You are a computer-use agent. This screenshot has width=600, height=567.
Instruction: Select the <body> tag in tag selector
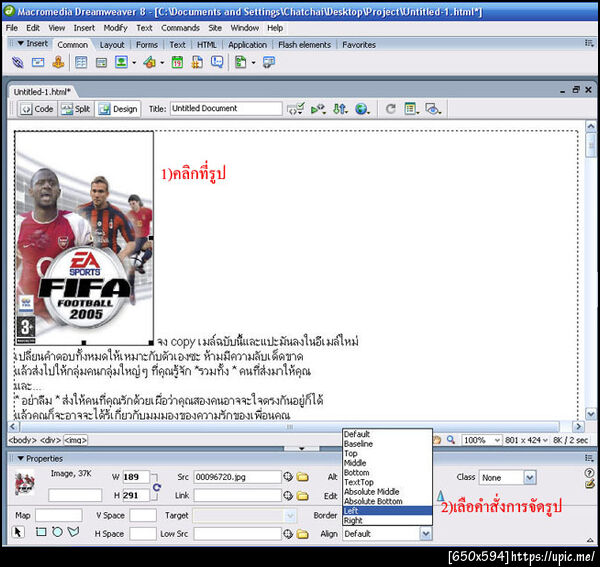[x=23, y=440]
